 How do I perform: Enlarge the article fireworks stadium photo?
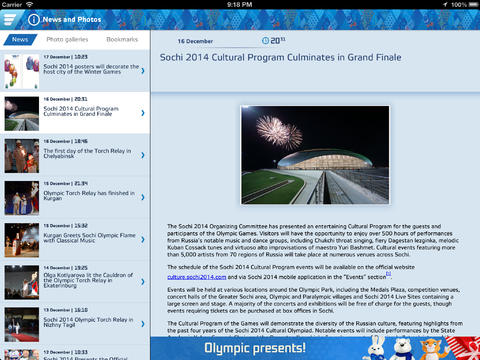(315, 155)
